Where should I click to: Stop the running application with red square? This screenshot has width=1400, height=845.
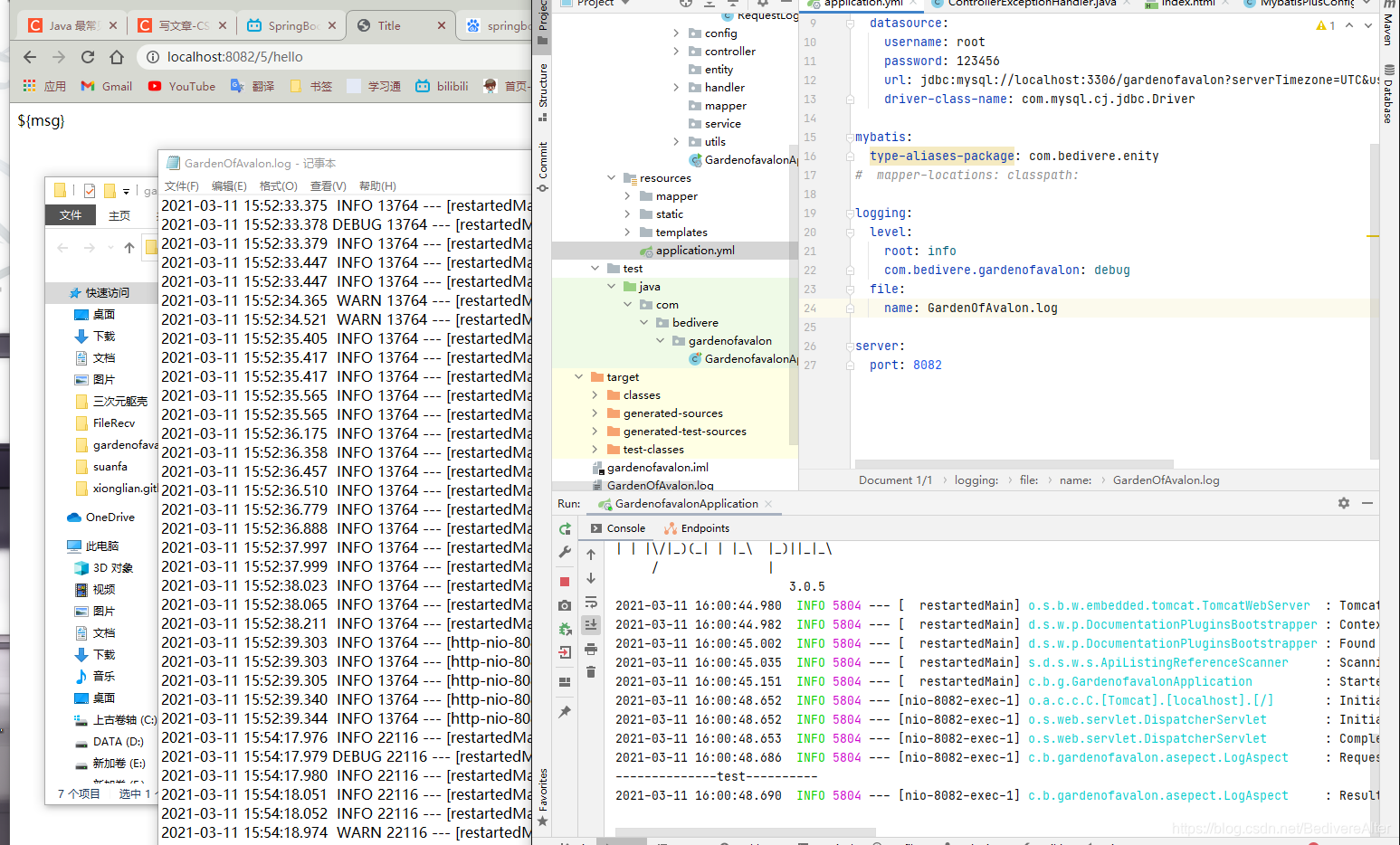coord(565,582)
